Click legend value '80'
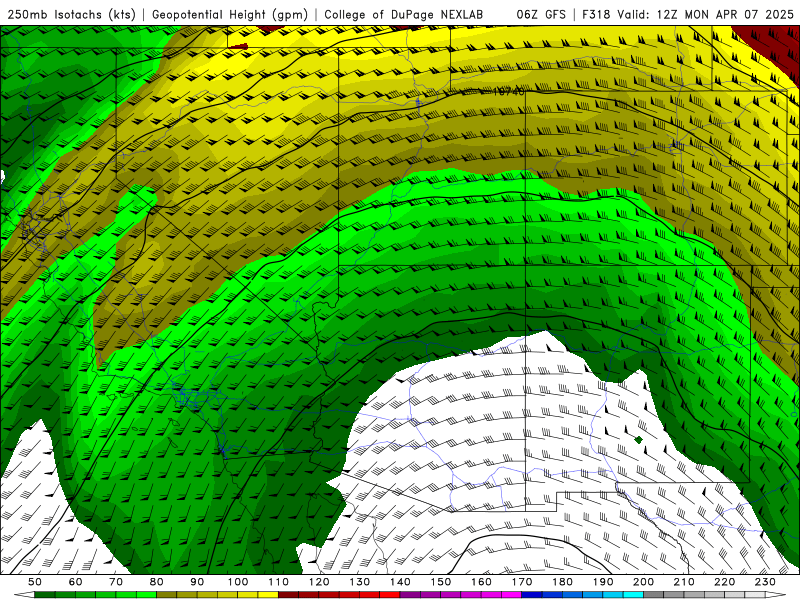 tap(157, 582)
